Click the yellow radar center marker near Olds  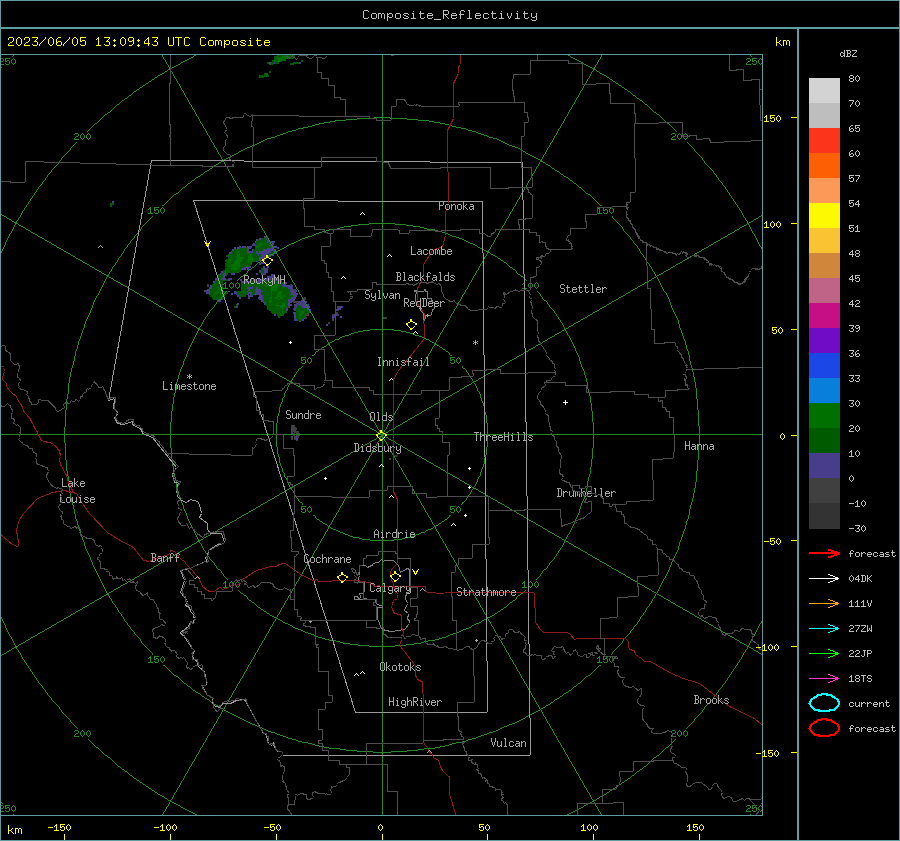click(x=382, y=436)
